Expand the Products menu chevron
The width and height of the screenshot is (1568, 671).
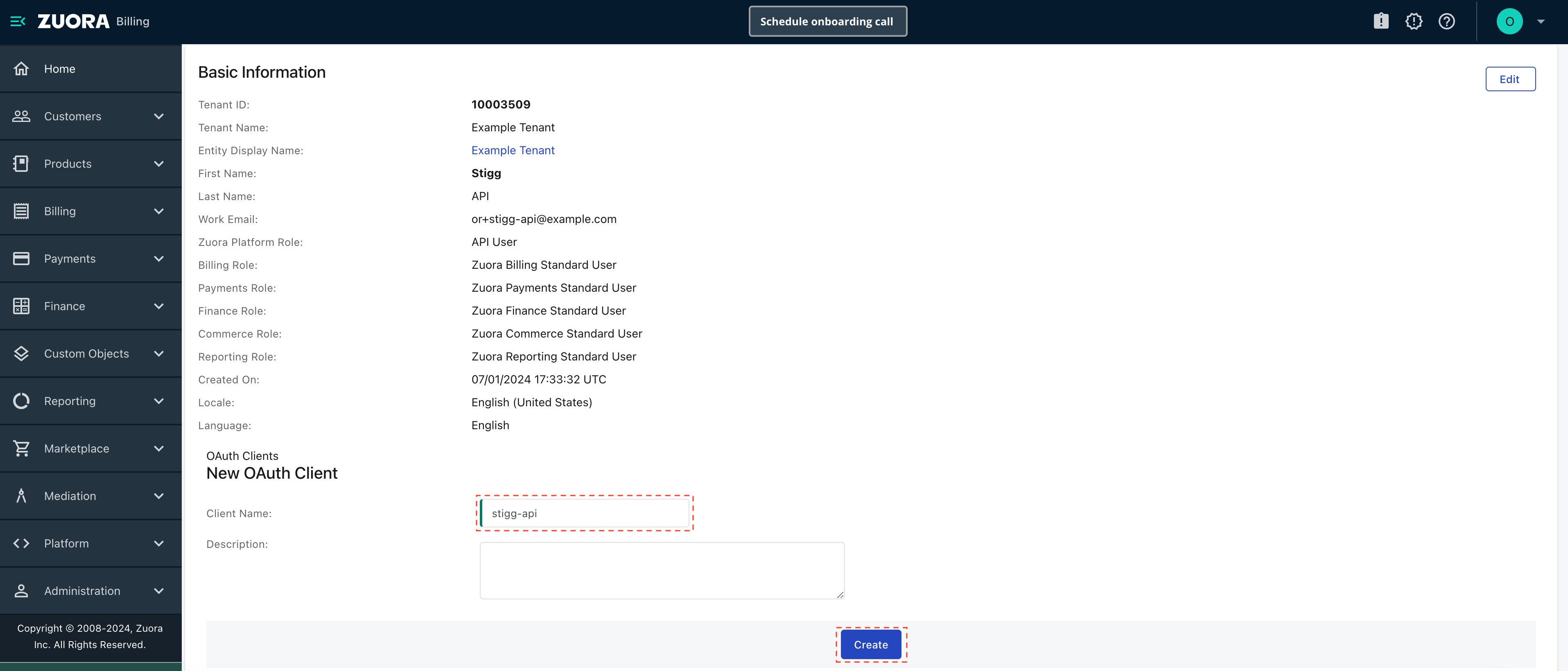click(x=159, y=164)
